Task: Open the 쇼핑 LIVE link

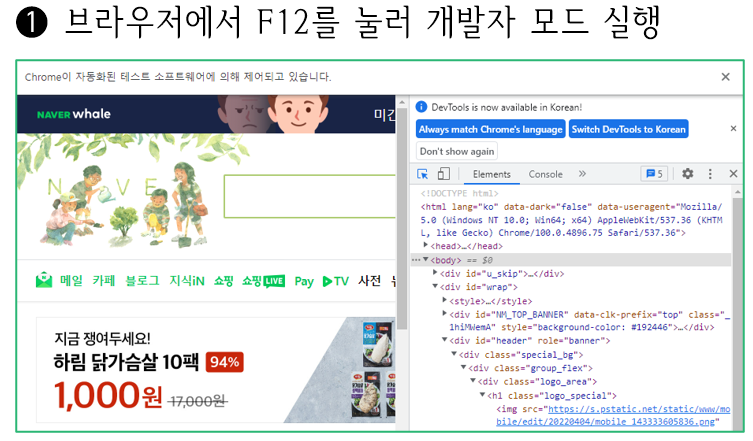Action: pyautogui.click(x=263, y=281)
